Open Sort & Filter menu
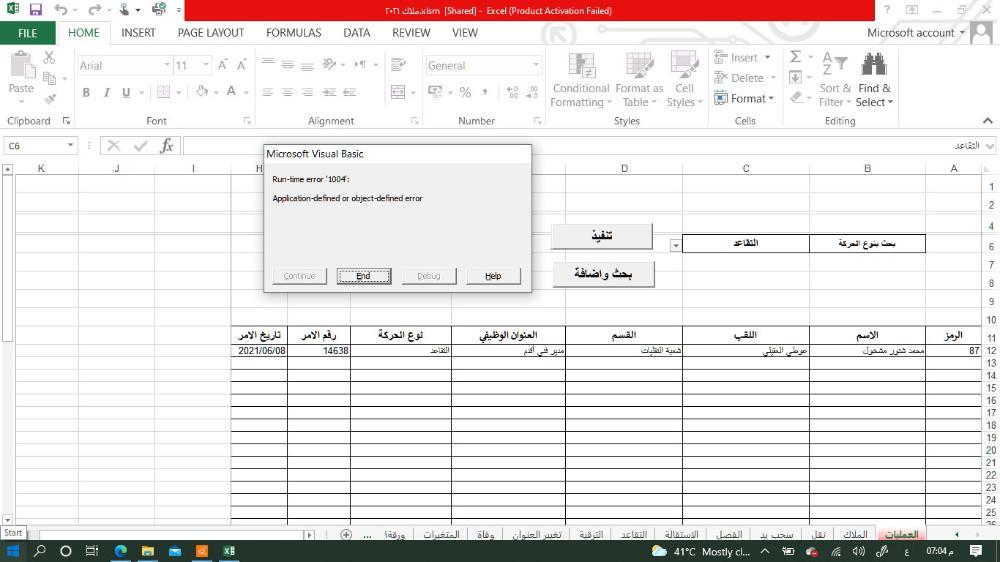Image resolution: width=1000 pixels, height=562 pixels. click(835, 80)
